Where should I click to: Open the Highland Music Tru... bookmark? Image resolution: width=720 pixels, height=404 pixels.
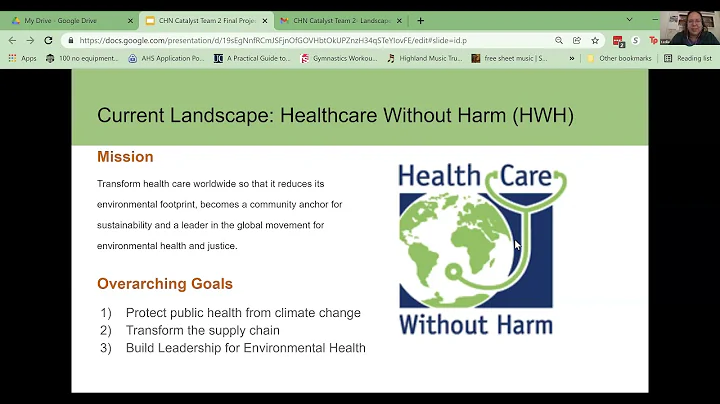tap(424, 58)
